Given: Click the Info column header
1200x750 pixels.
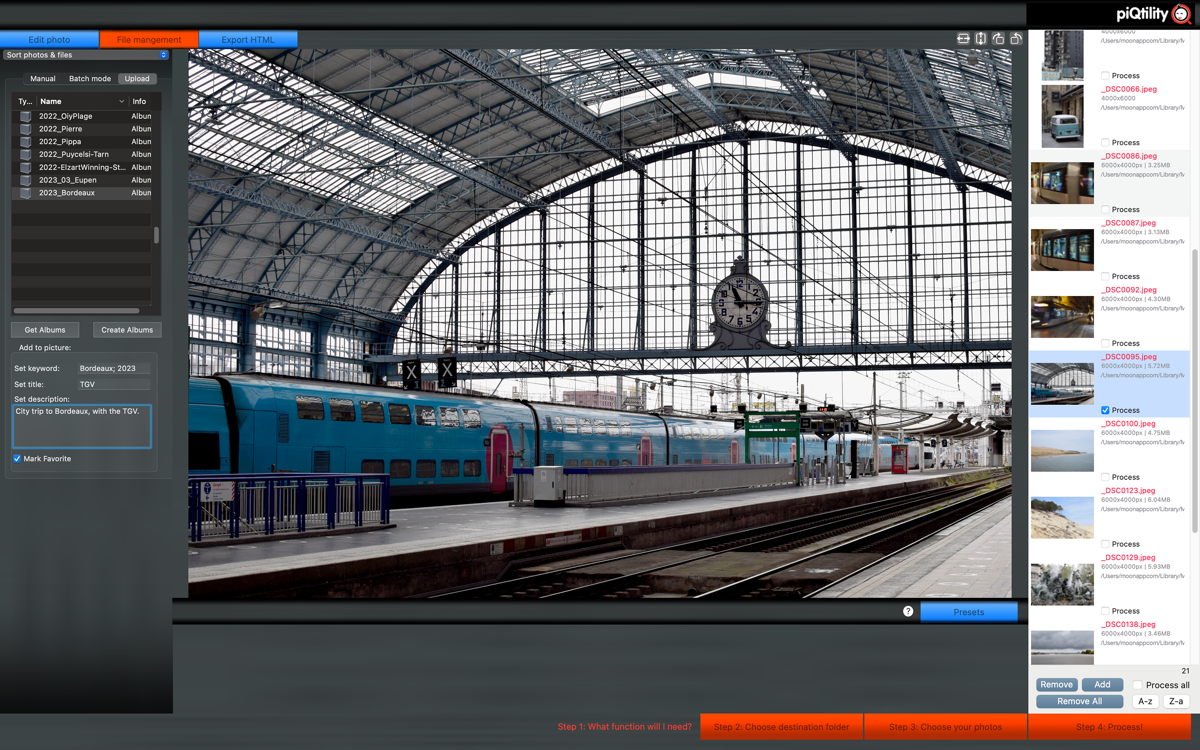Looking at the screenshot, I should click(139, 101).
